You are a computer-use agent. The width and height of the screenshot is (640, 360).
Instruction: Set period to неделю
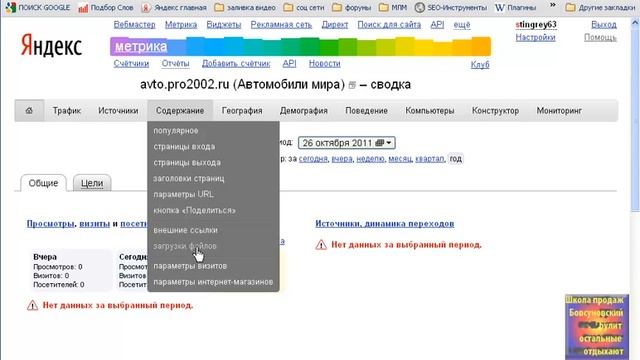pyautogui.click(x=370, y=159)
